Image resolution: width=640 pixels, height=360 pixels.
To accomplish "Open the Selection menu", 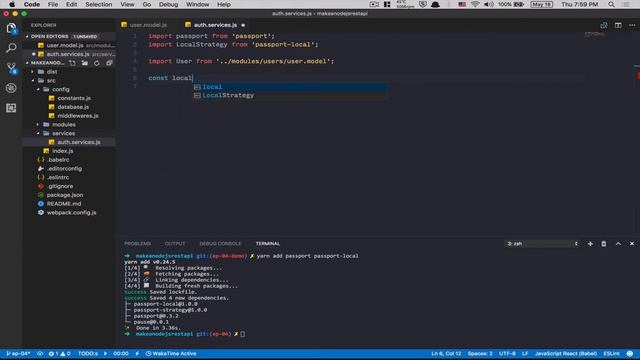I will click(x=98, y=4).
